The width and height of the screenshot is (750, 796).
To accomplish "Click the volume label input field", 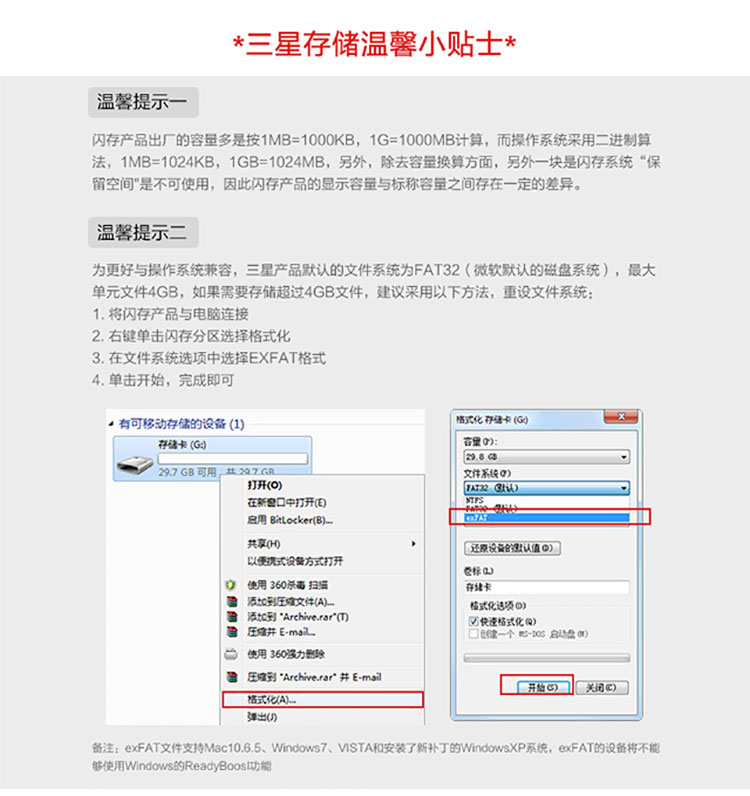I will click(x=547, y=587).
